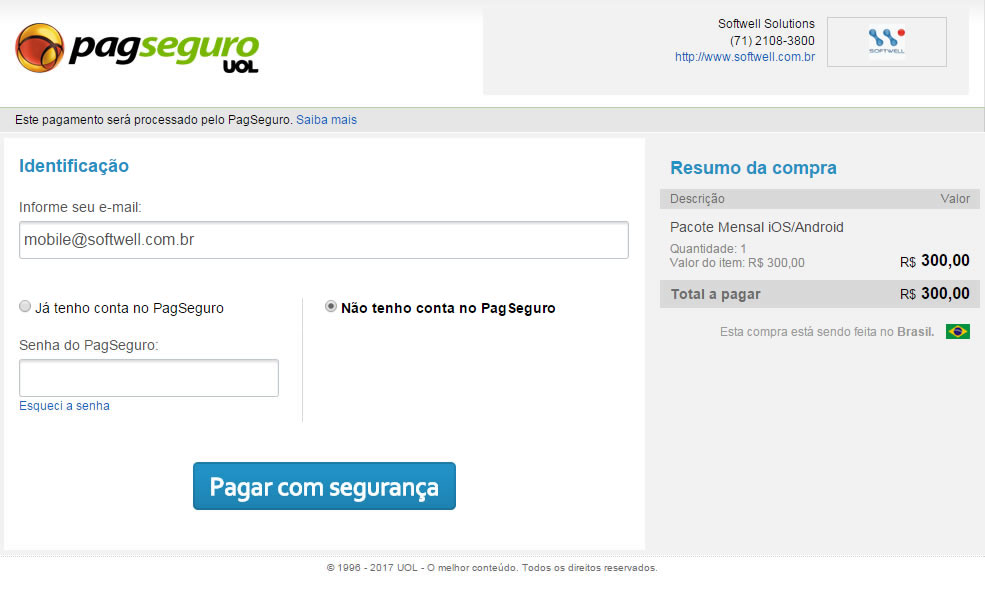Screen dimensions: 985x589
Task: Click the 'Valor' column header
Action: [955, 199]
